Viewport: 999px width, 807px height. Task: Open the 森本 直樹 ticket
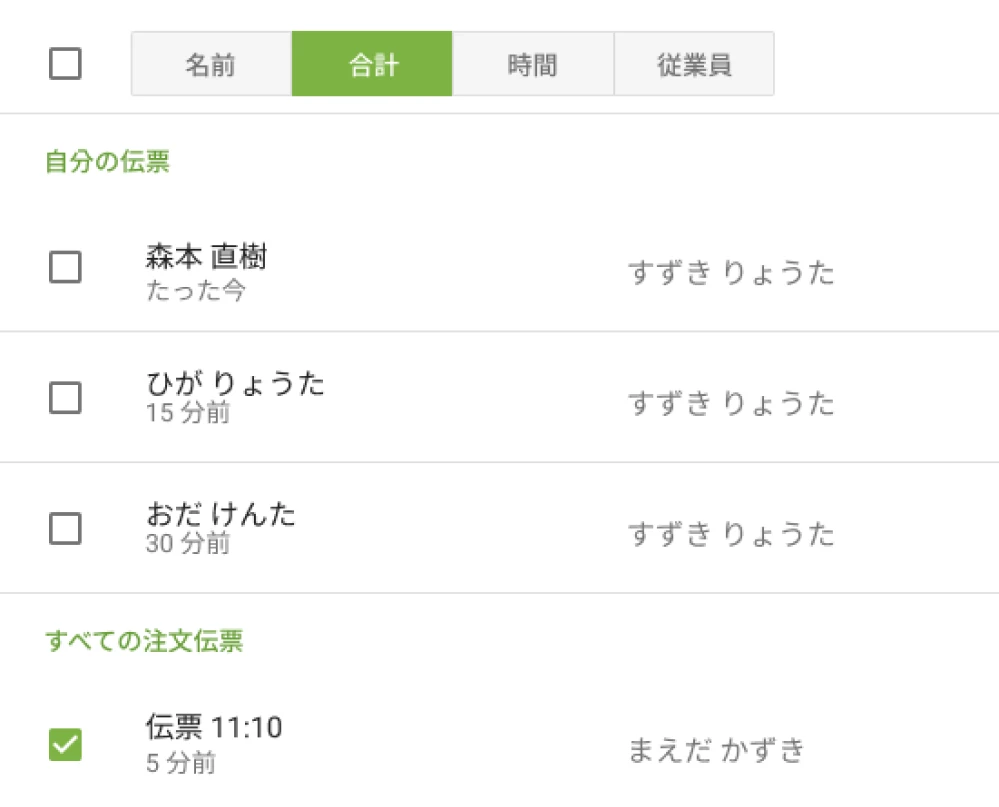pos(204,258)
